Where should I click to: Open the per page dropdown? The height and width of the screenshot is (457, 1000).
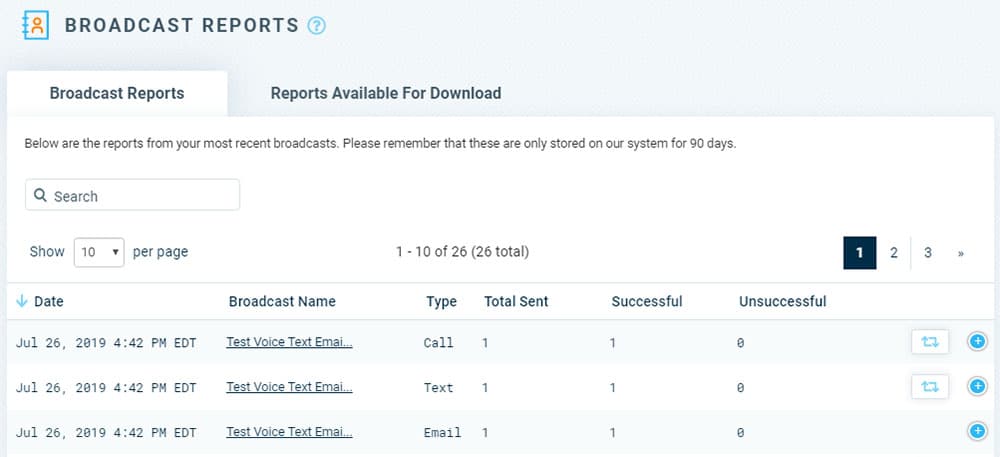point(99,252)
